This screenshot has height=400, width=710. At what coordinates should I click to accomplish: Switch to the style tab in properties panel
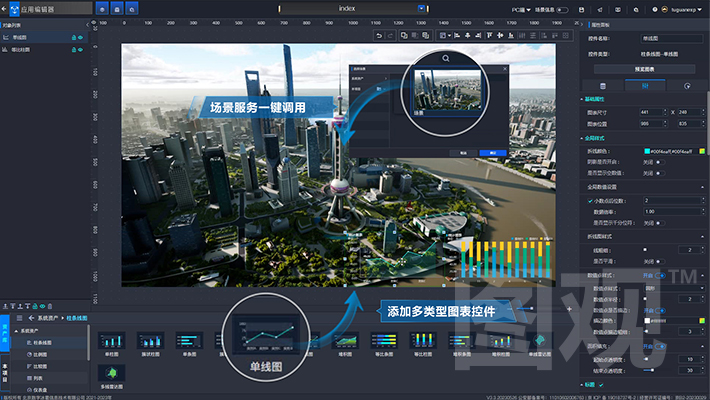643,86
